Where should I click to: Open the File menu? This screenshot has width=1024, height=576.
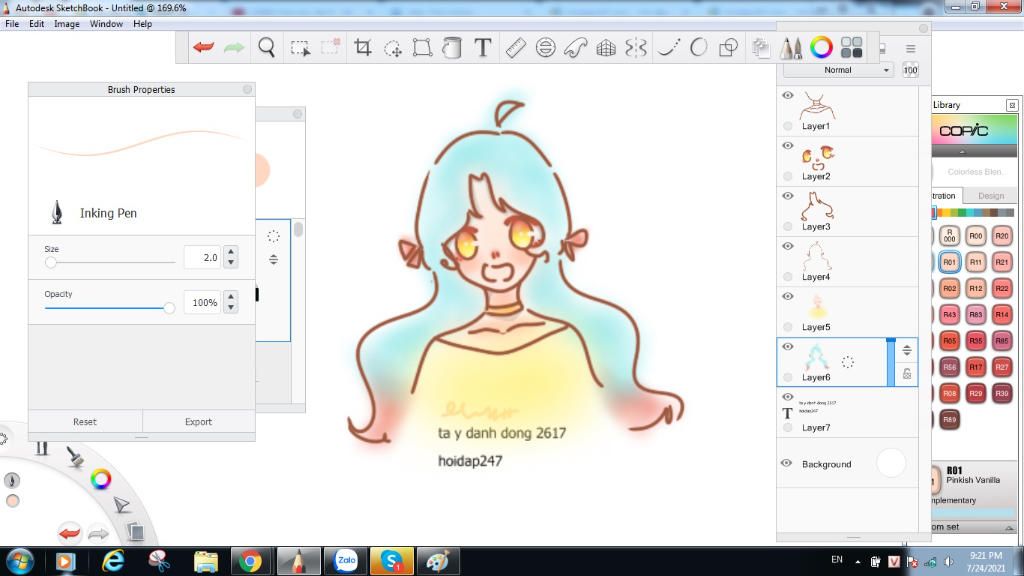pos(12,24)
